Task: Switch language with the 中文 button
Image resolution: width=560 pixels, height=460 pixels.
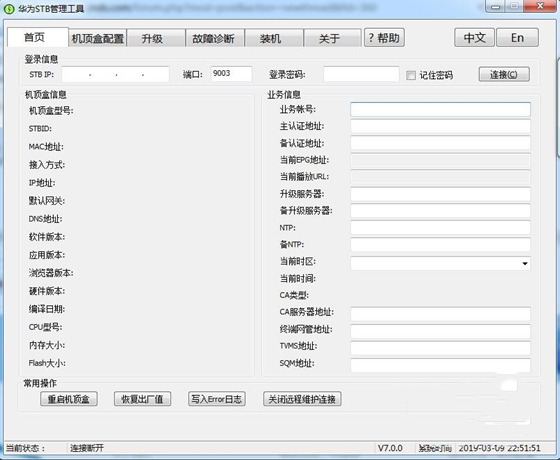Action: coord(474,38)
